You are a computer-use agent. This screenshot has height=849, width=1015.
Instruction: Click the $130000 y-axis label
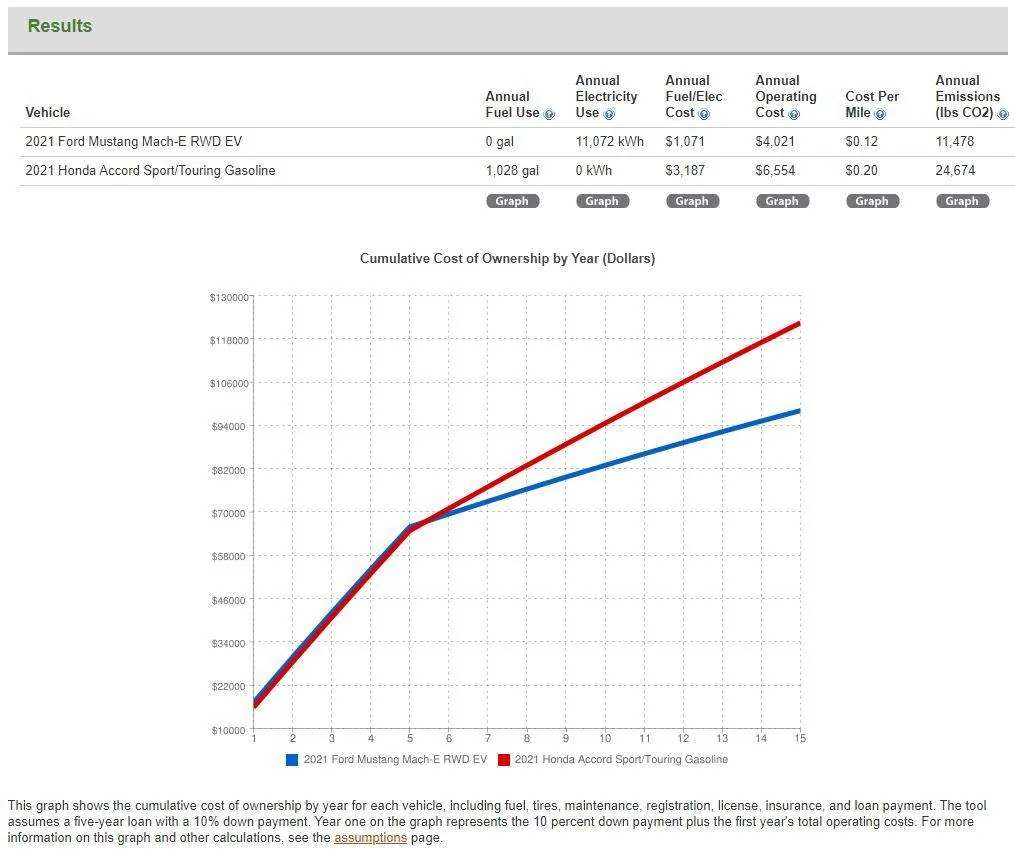coord(229,298)
